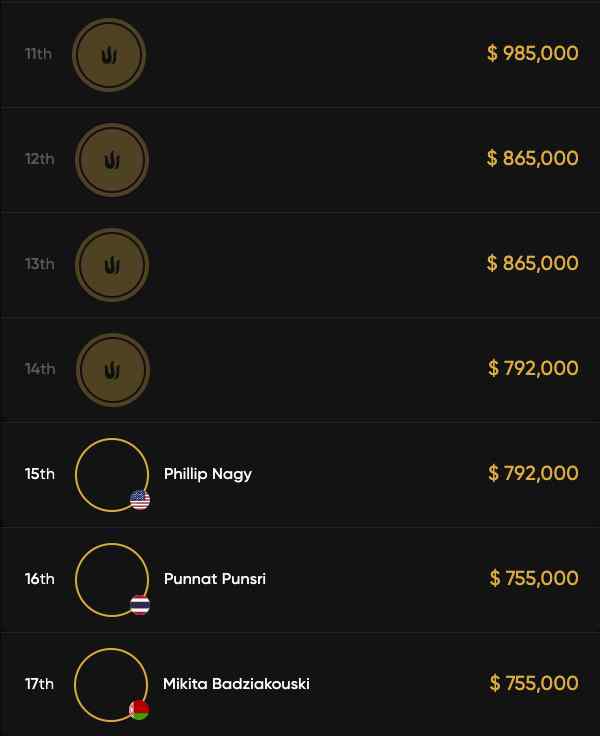Click Phillip Nagy's United States flag icon
The image size is (600, 736).
click(x=140, y=500)
